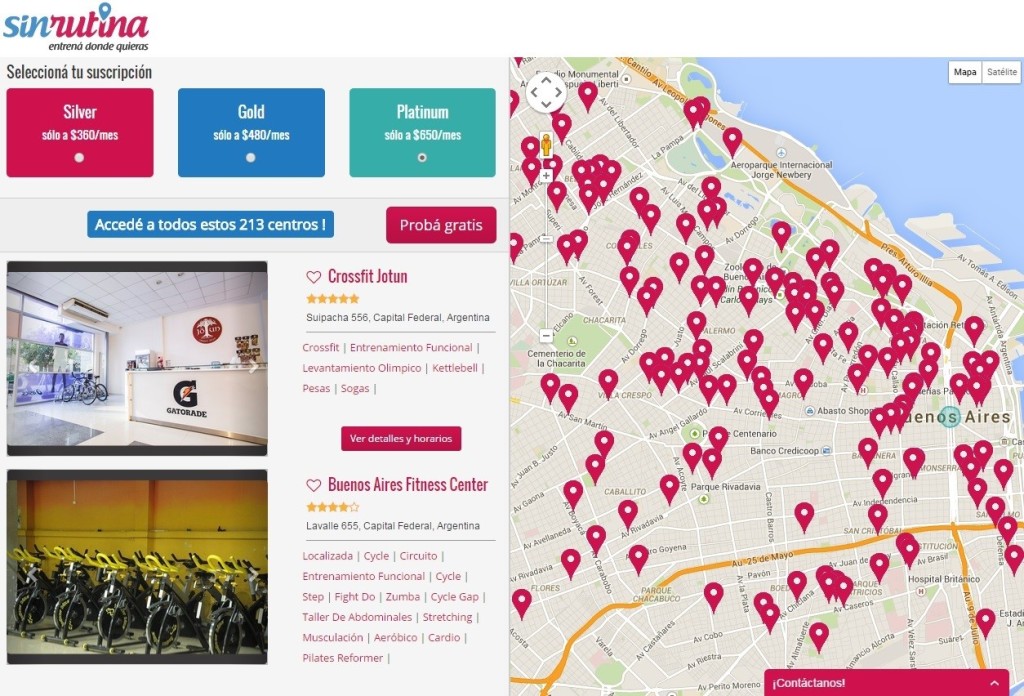Open the Crossfit Jotun reception photo

(137, 358)
